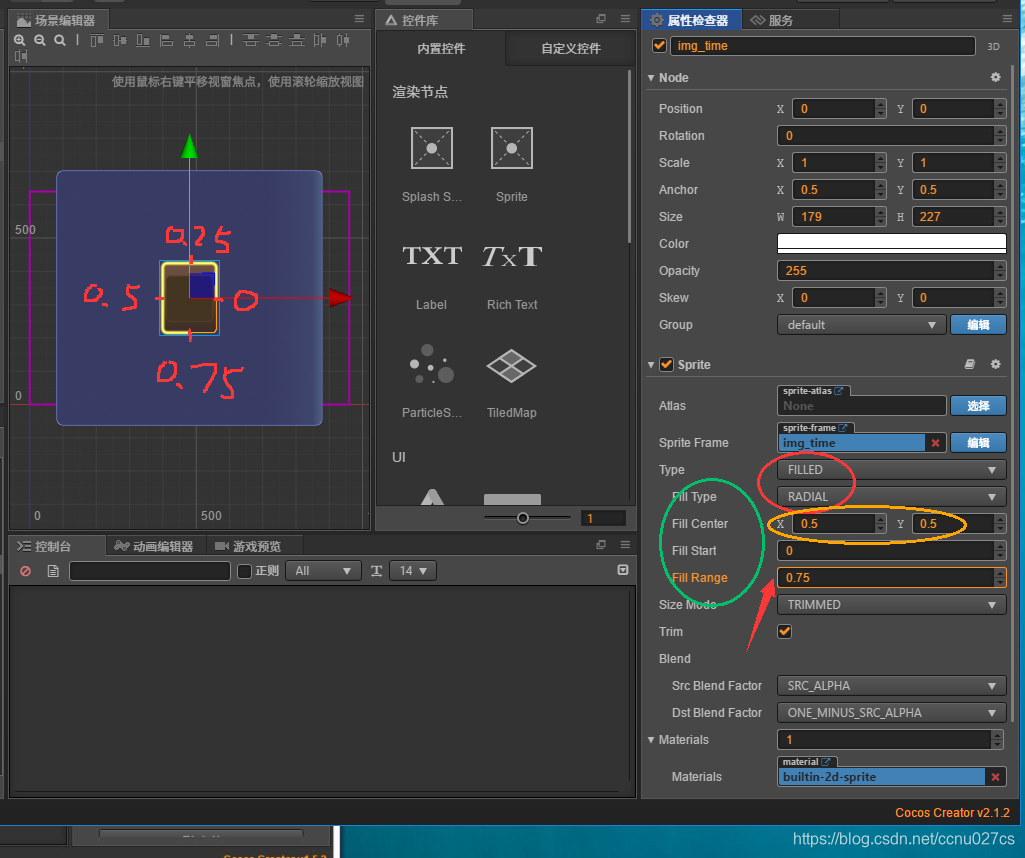Open Sprite component gear settings
Screen dimensions: 1025x858
996,364
